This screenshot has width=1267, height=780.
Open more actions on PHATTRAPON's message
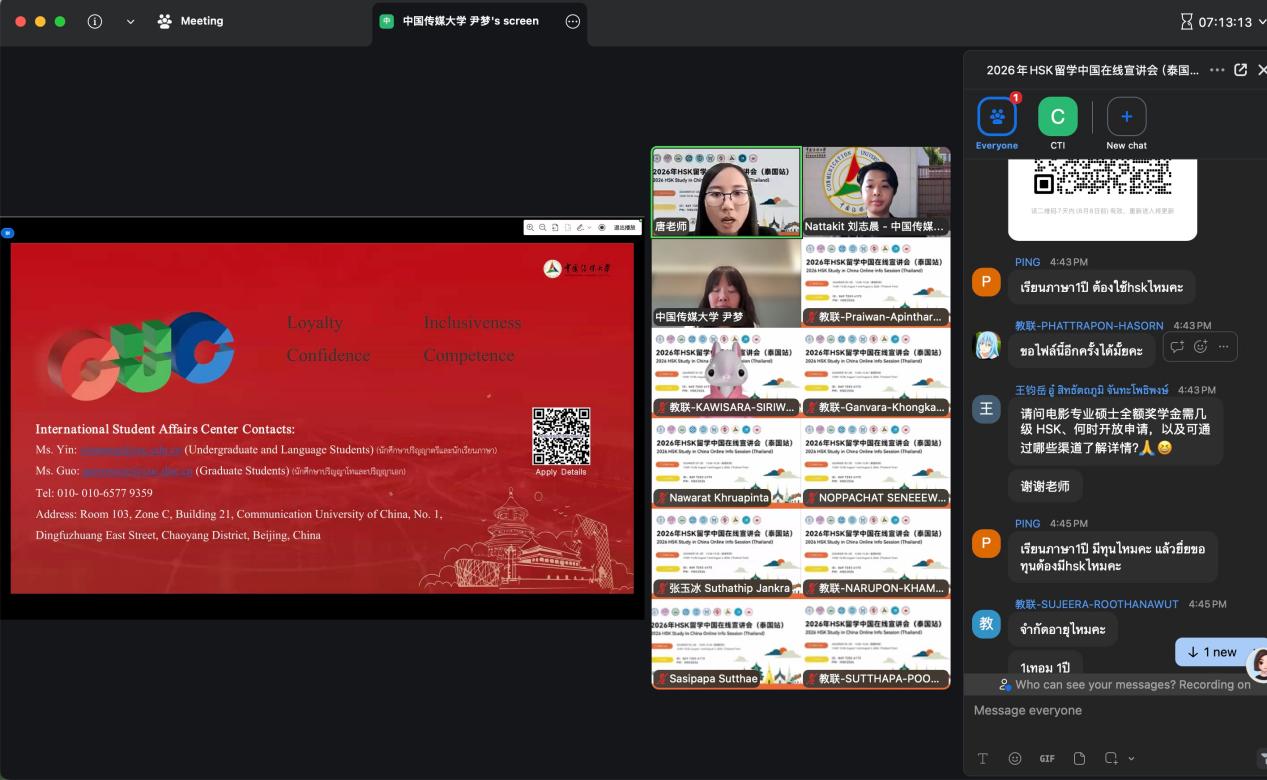[1224, 346]
